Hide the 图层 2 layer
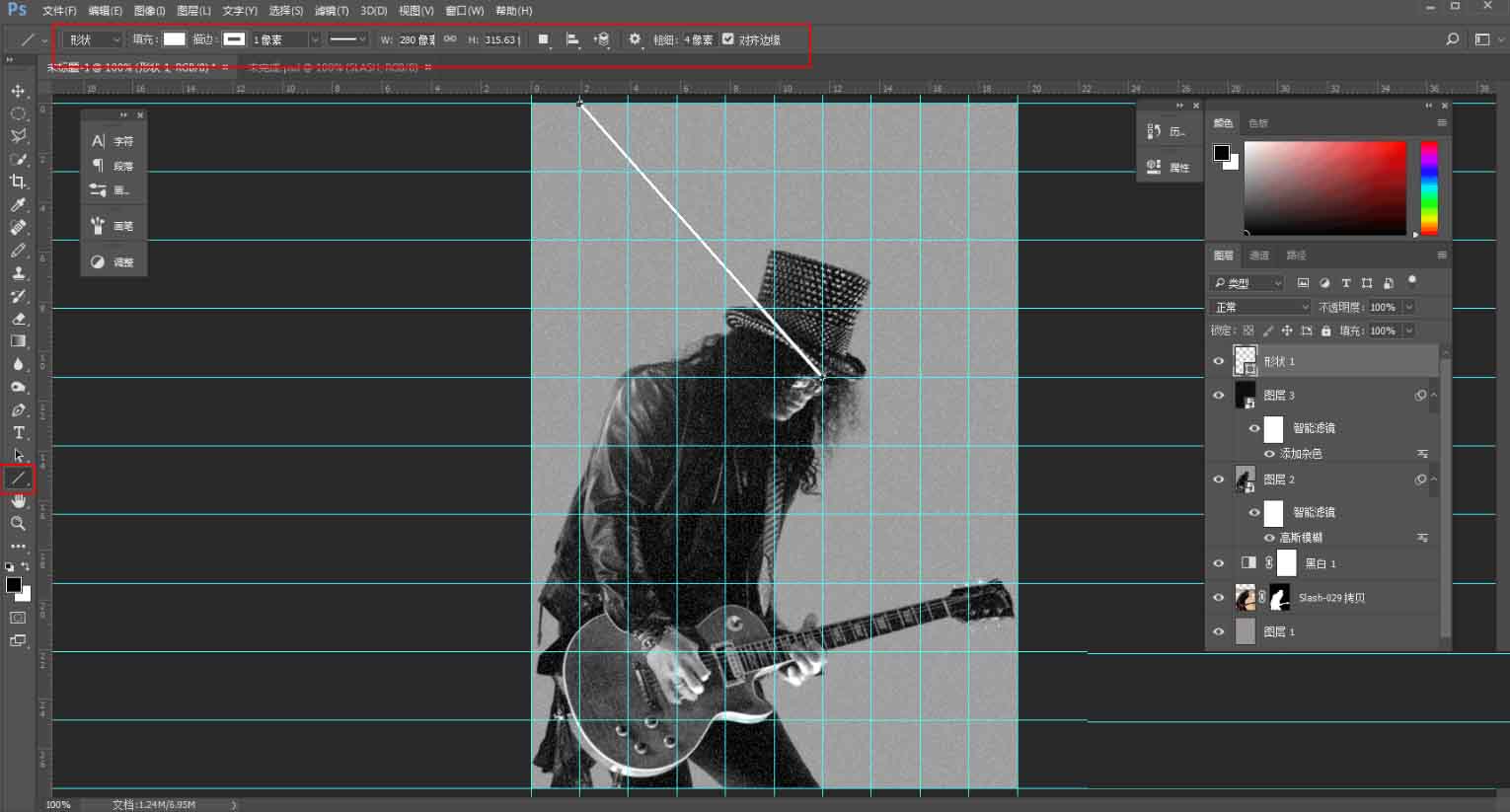The width and height of the screenshot is (1510, 812). pos(1218,480)
